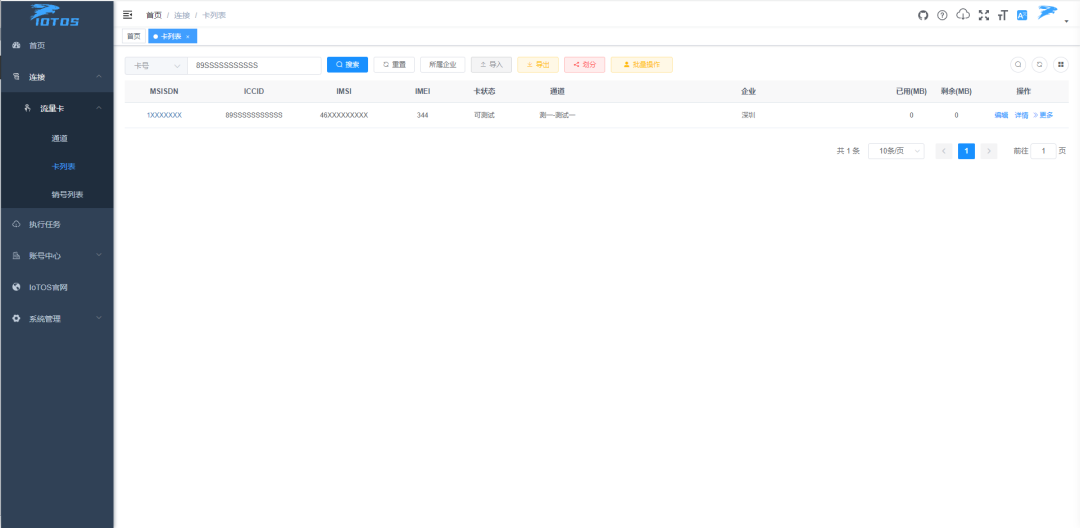
Task: Click the blue 搜索 button
Action: pos(347,65)
